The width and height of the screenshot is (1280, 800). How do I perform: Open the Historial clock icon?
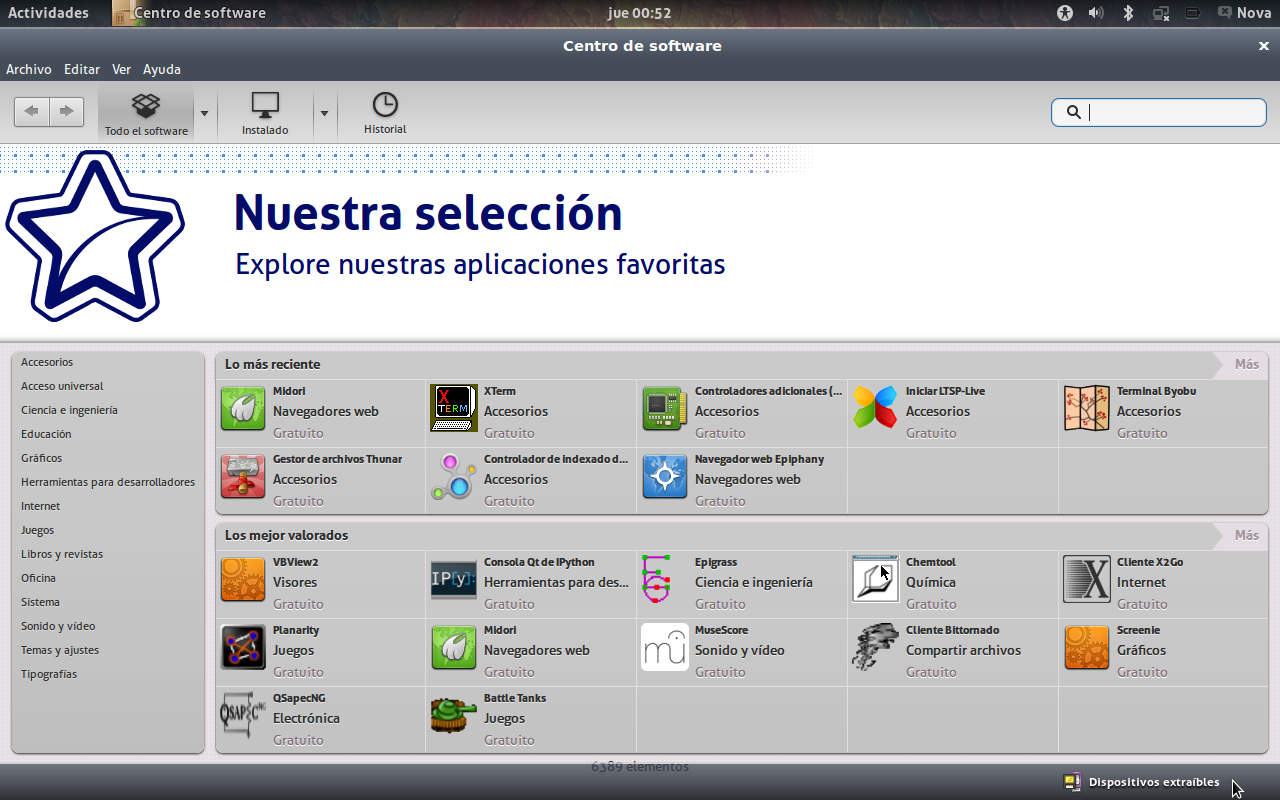(385, 104)
